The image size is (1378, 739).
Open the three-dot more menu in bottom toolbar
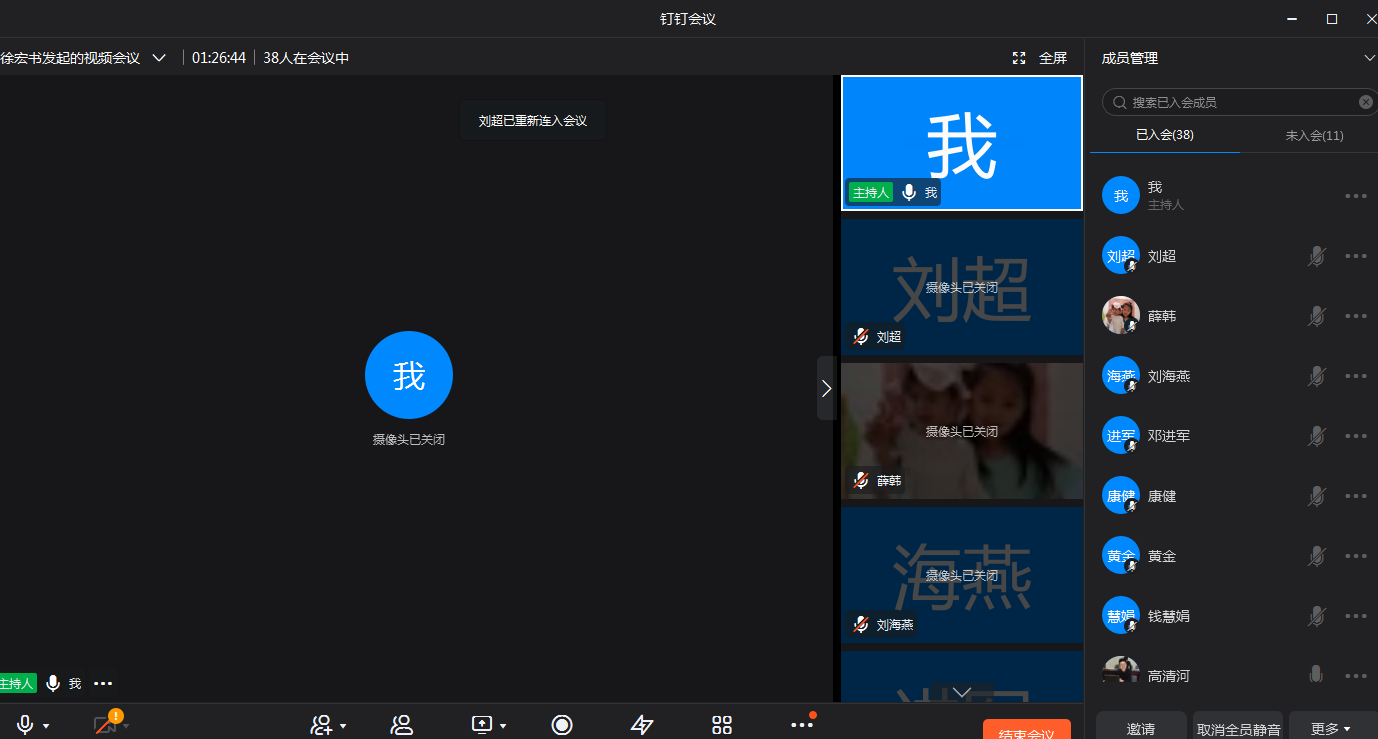click(x=802, y=725)
